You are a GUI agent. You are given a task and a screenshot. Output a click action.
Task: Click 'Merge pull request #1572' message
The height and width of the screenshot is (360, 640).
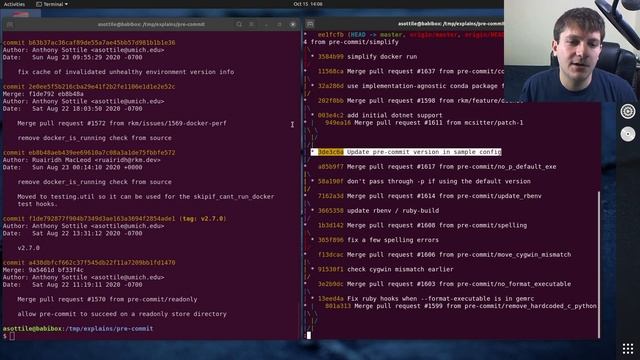tap(122, 123)
